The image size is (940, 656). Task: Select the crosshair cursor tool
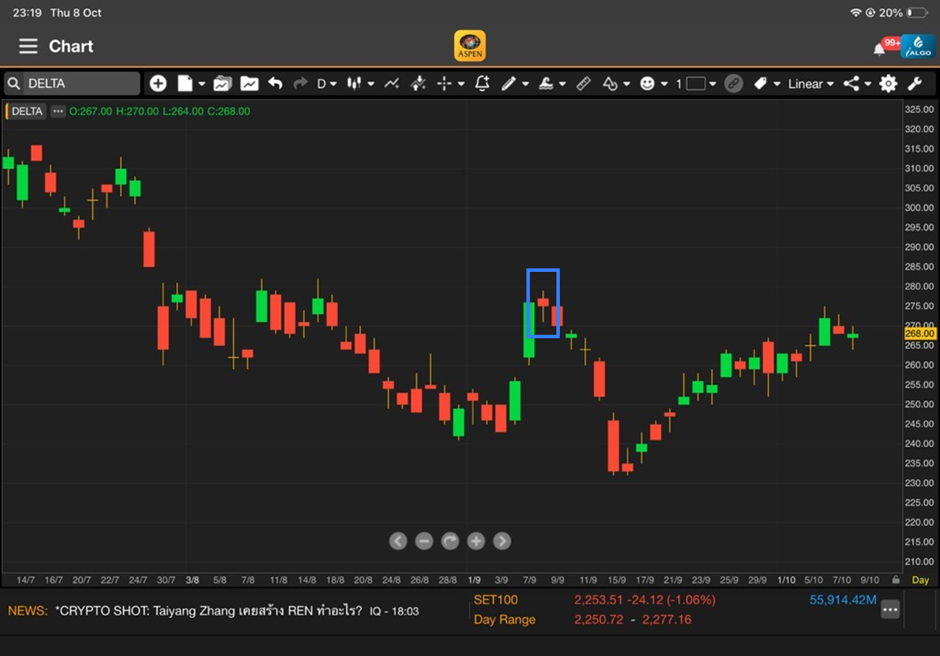444,83
